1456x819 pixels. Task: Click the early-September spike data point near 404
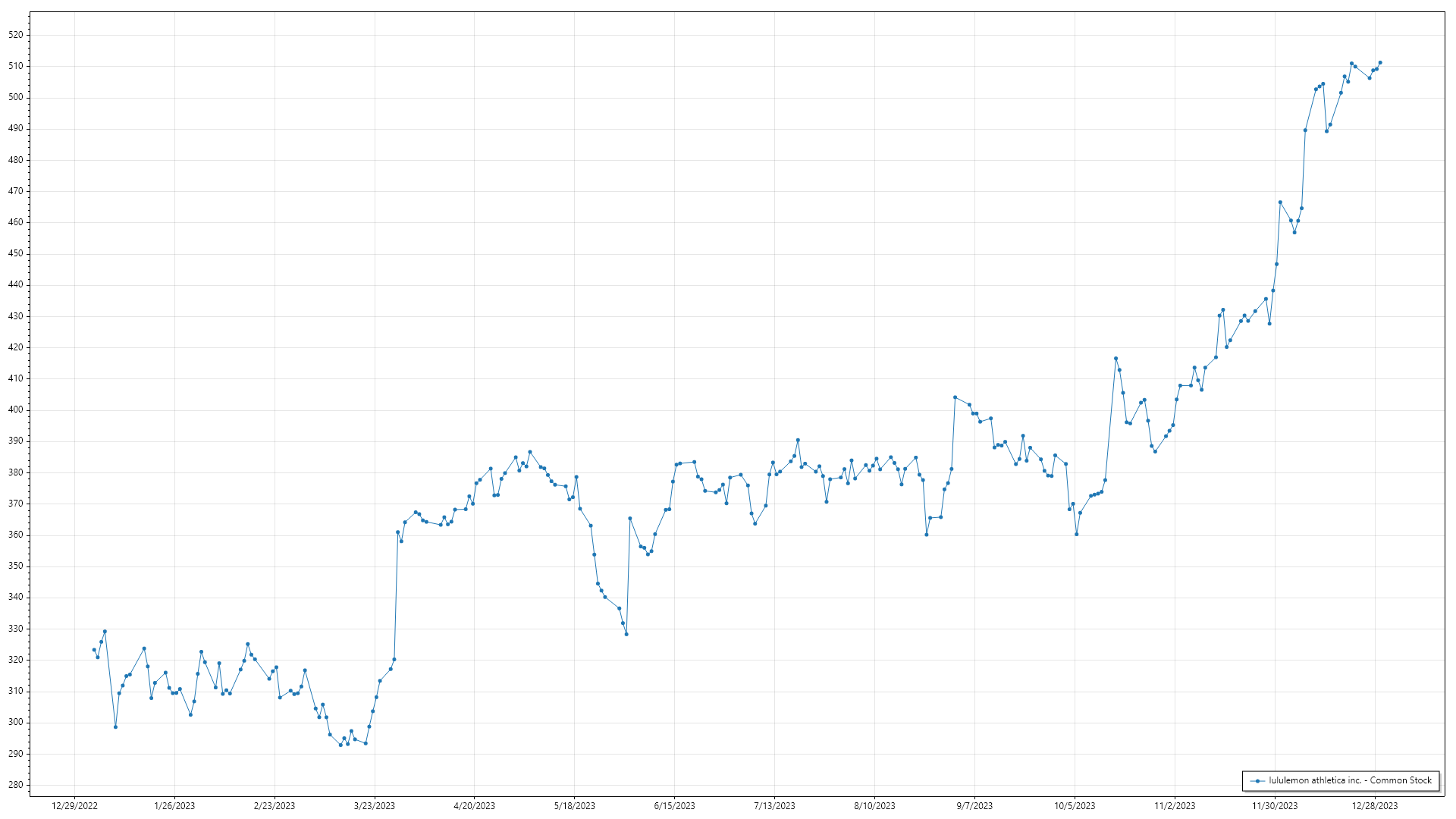(x=955, y=397)
